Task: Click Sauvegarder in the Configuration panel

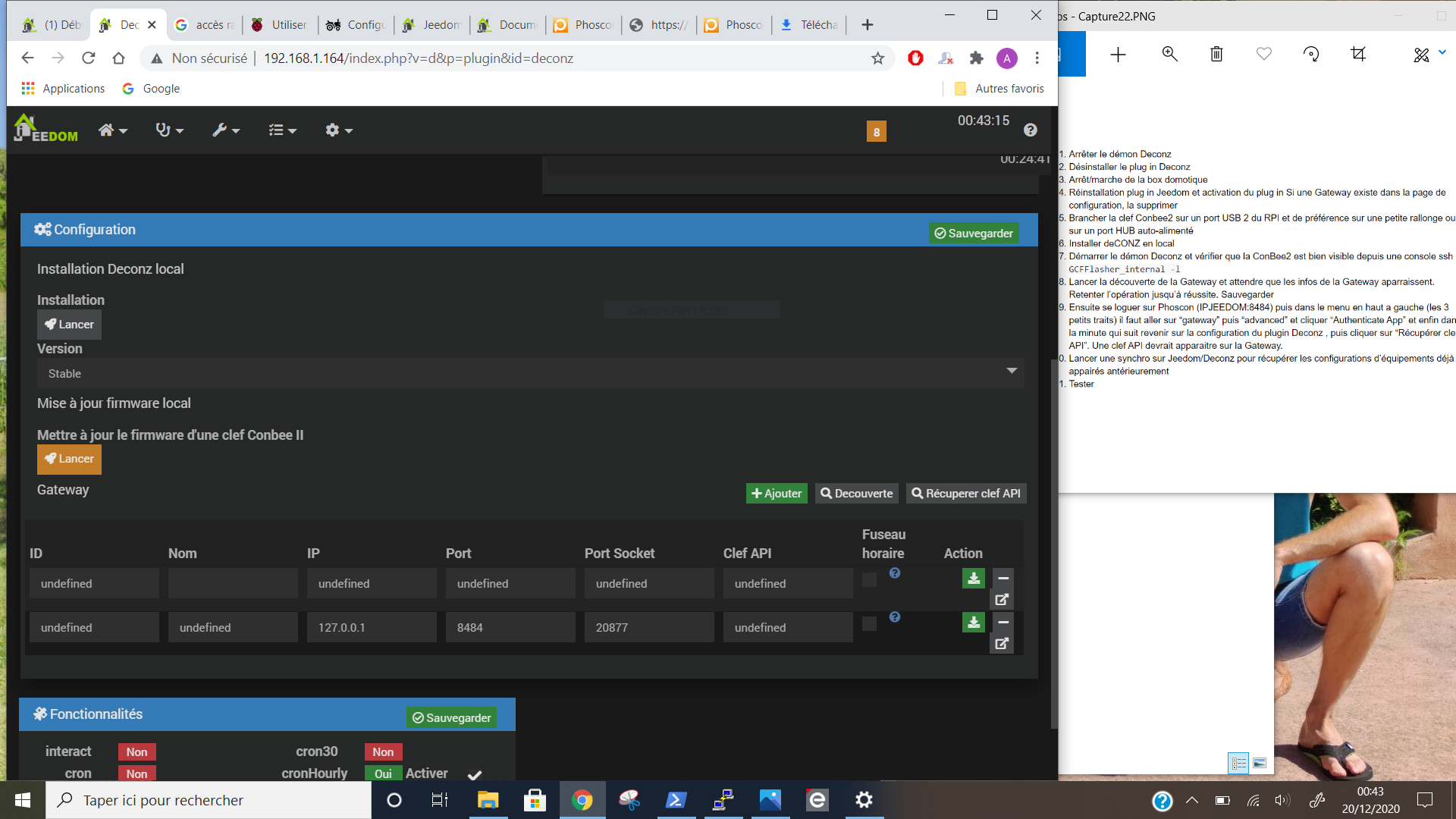Action: tap(974, 234)
